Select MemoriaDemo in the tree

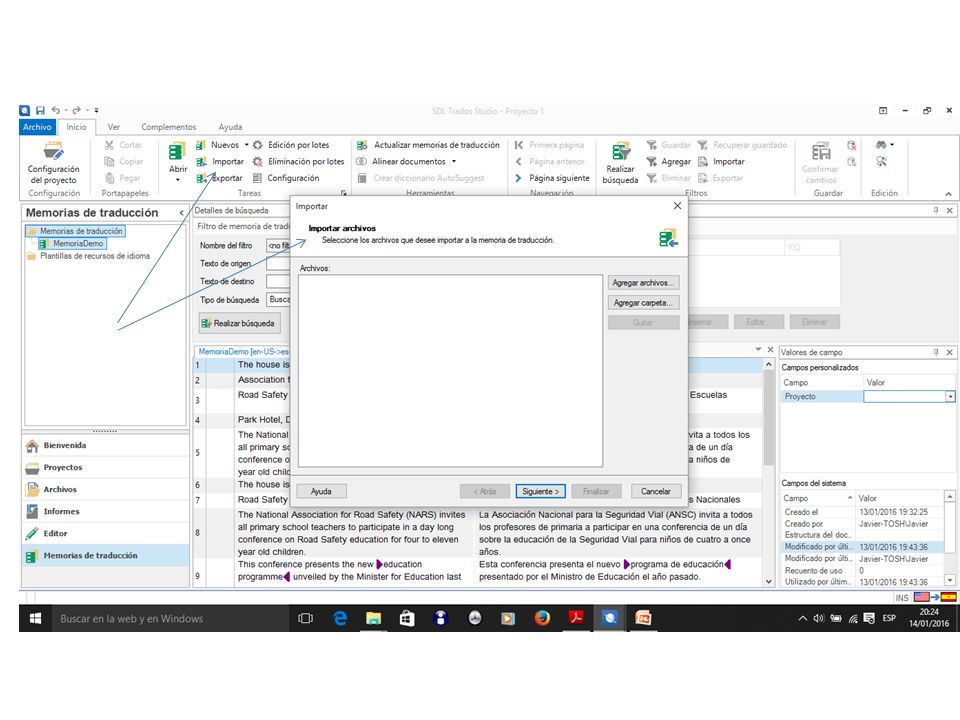click(72, 244)
